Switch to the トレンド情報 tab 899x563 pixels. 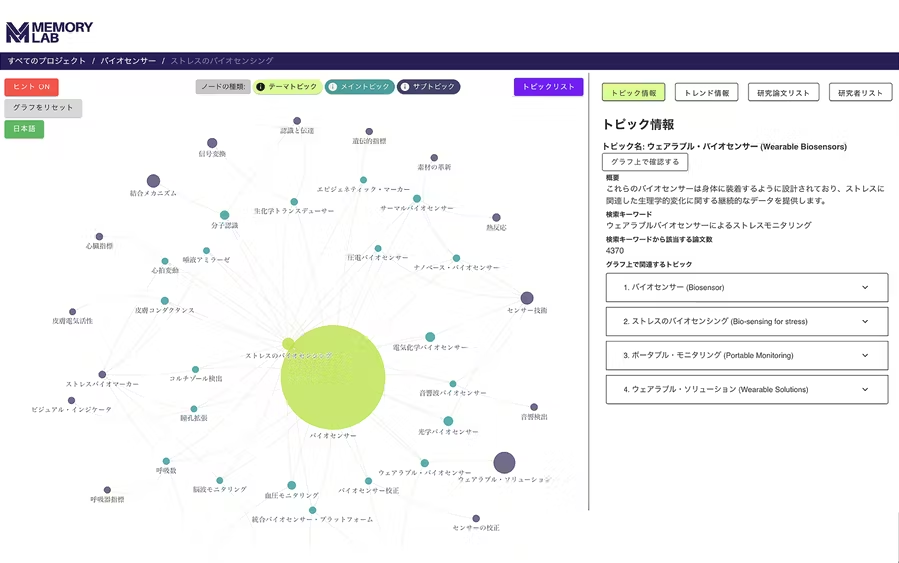click(x=706, y=93)
